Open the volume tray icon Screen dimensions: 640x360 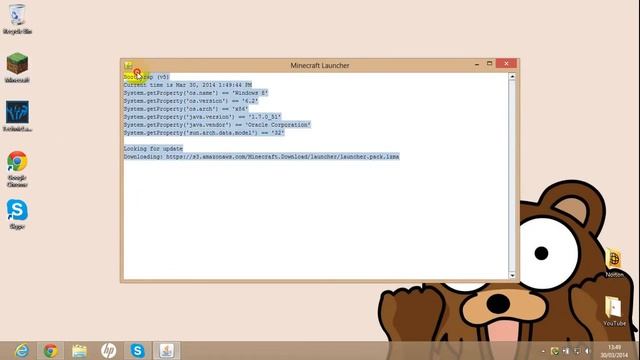[x=588, y=351]
